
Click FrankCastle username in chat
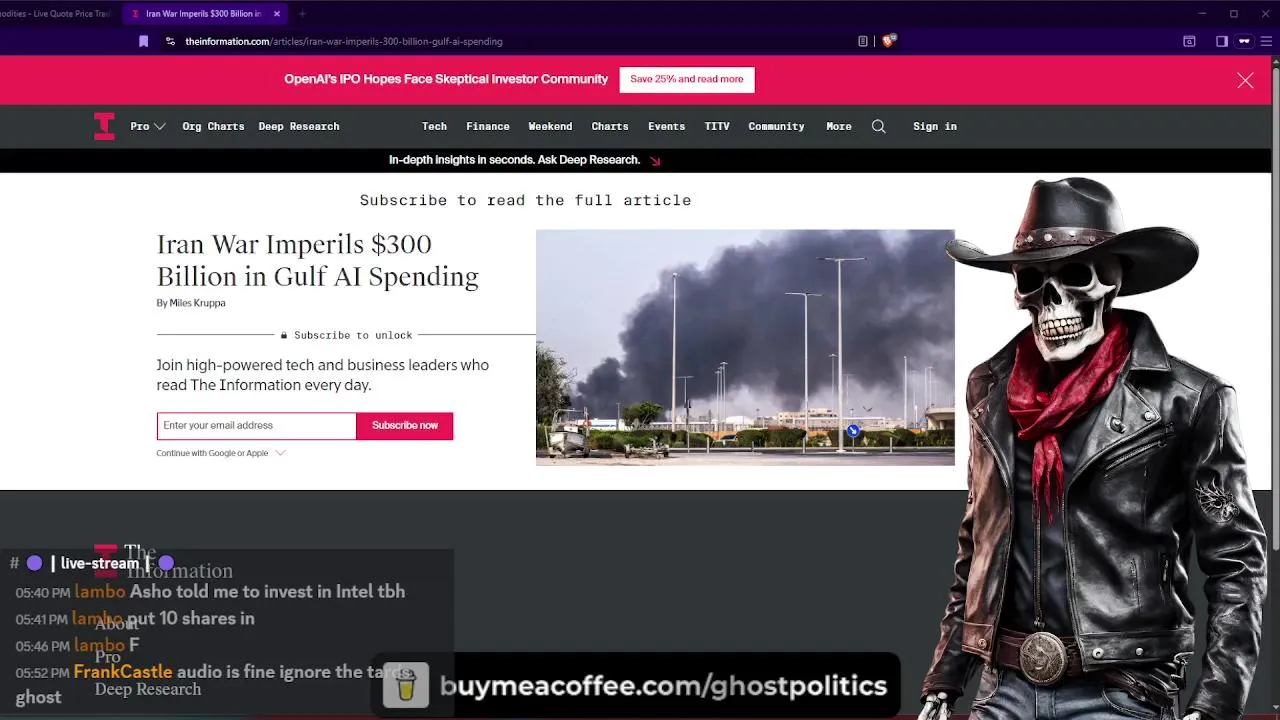point(123,672)
